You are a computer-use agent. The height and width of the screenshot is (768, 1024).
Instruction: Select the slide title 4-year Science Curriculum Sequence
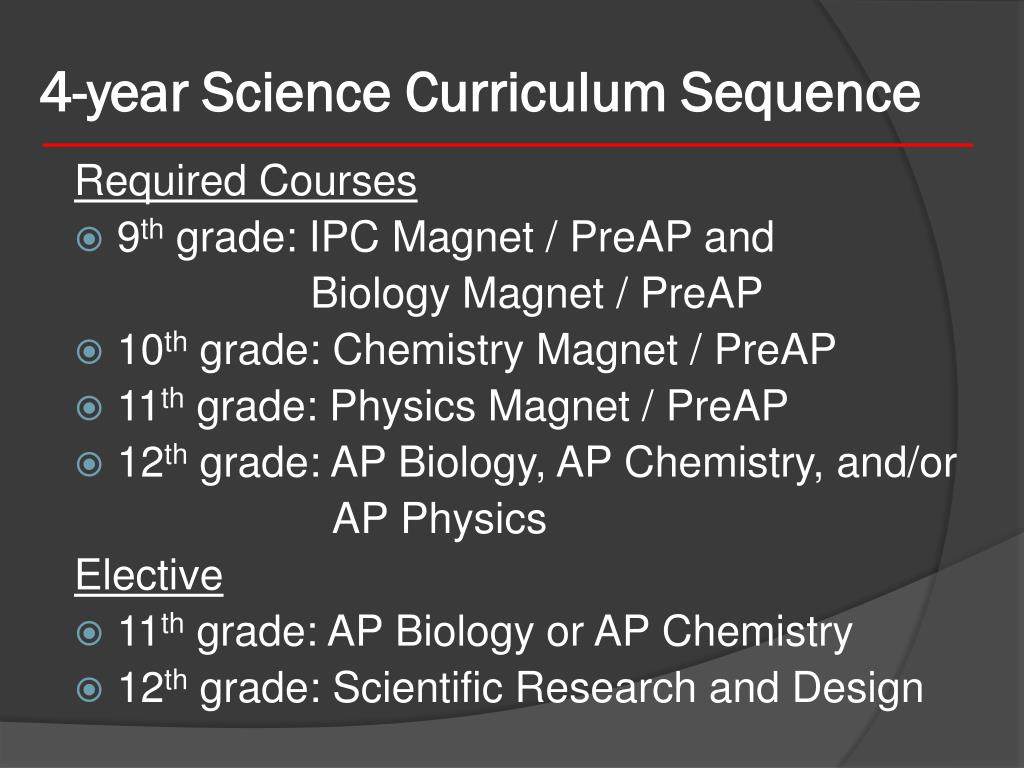point(480,93)
